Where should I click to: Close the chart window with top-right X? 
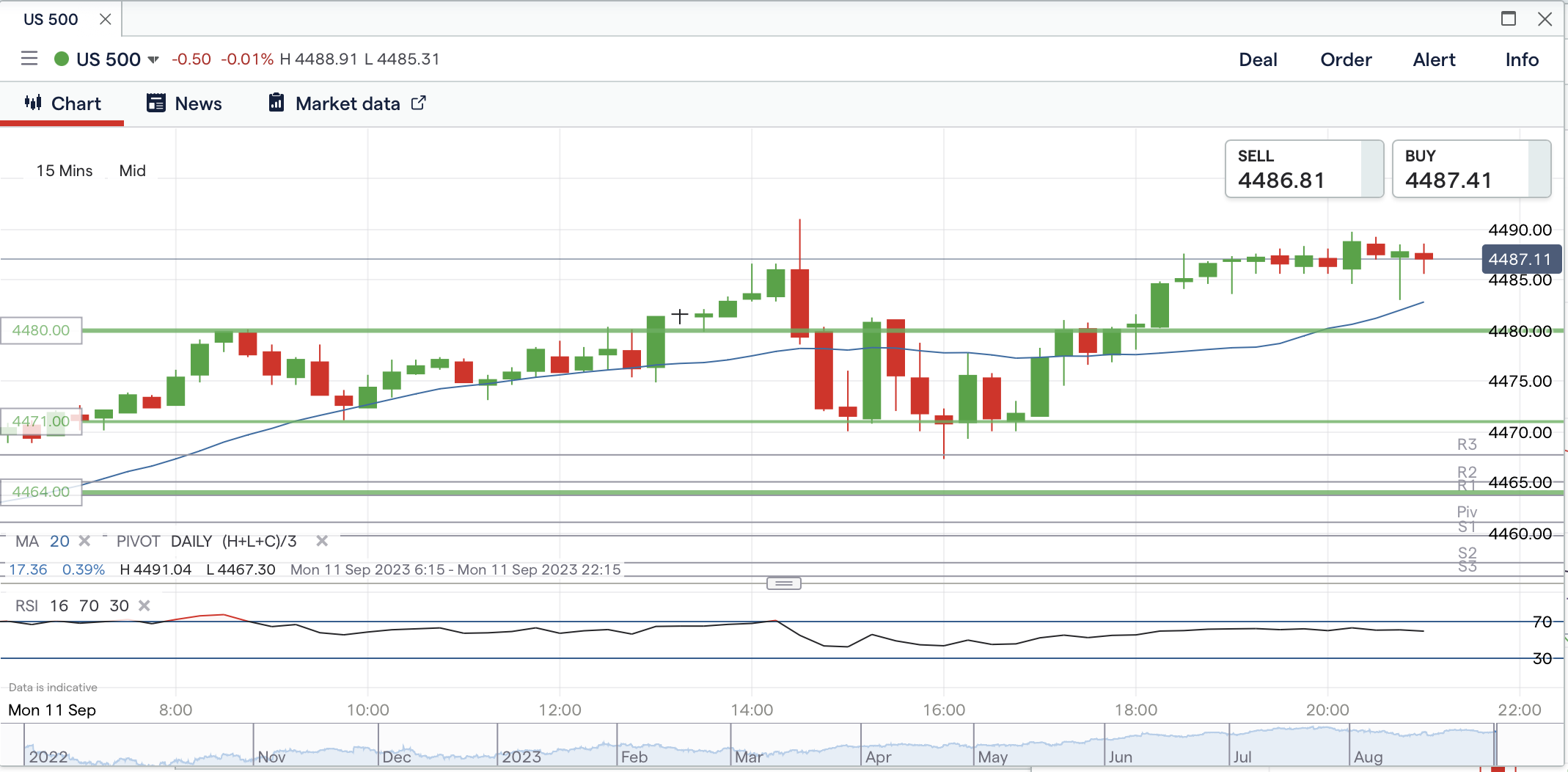click(x=1545, y=19)
